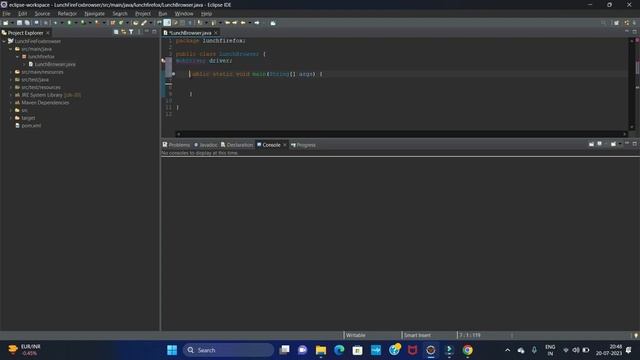Click the New Java Class icon
The width and height of the screenshot is (640, 360).
tap(121, 23)
